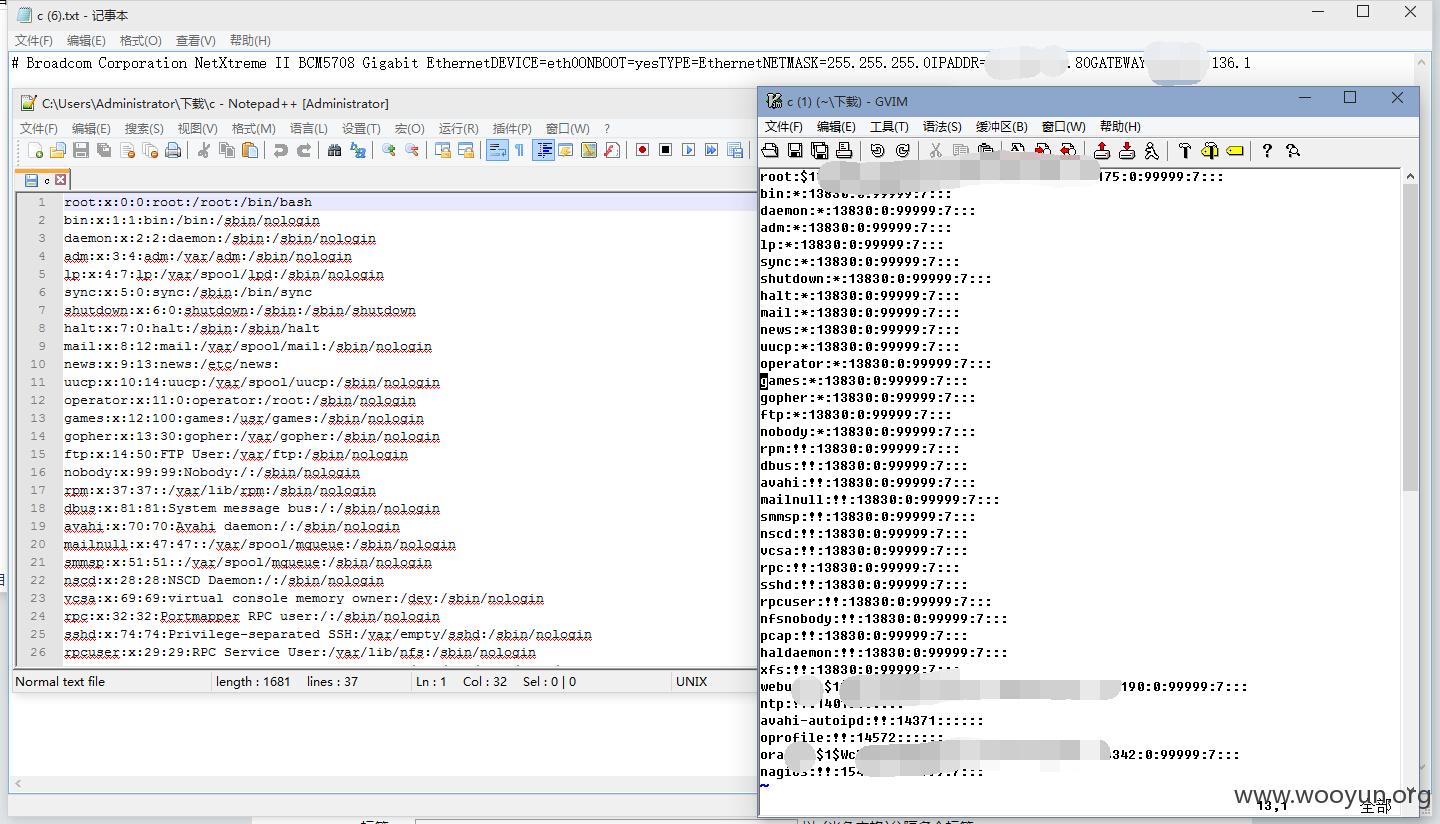Click the Open file icon in Notepad++ toolbar
The width and height of the screenshot is (1440, 824).
(x=58, y=150)
